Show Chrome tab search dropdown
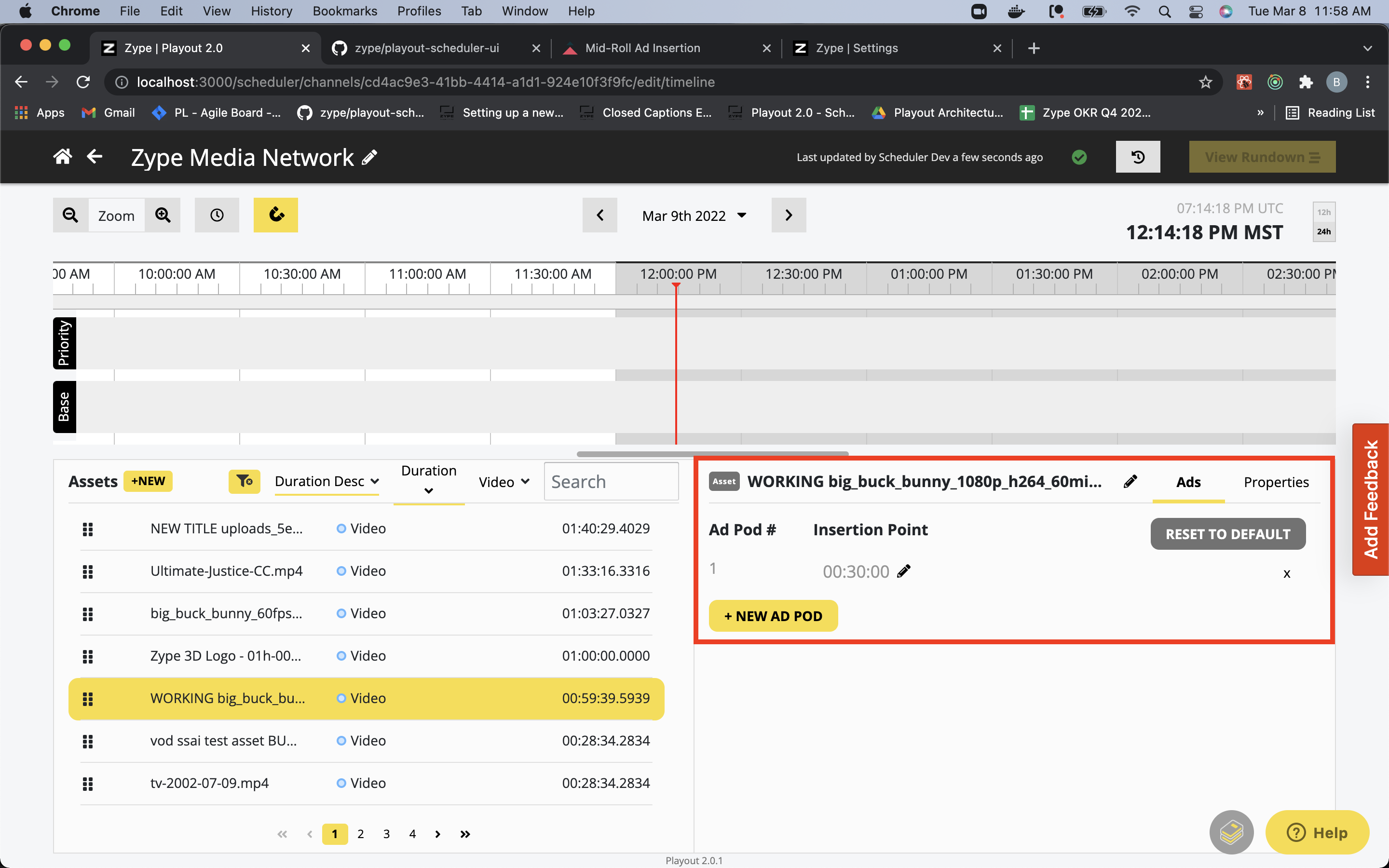Viewport: 1389px width, 868px height. coord(1367,48)
